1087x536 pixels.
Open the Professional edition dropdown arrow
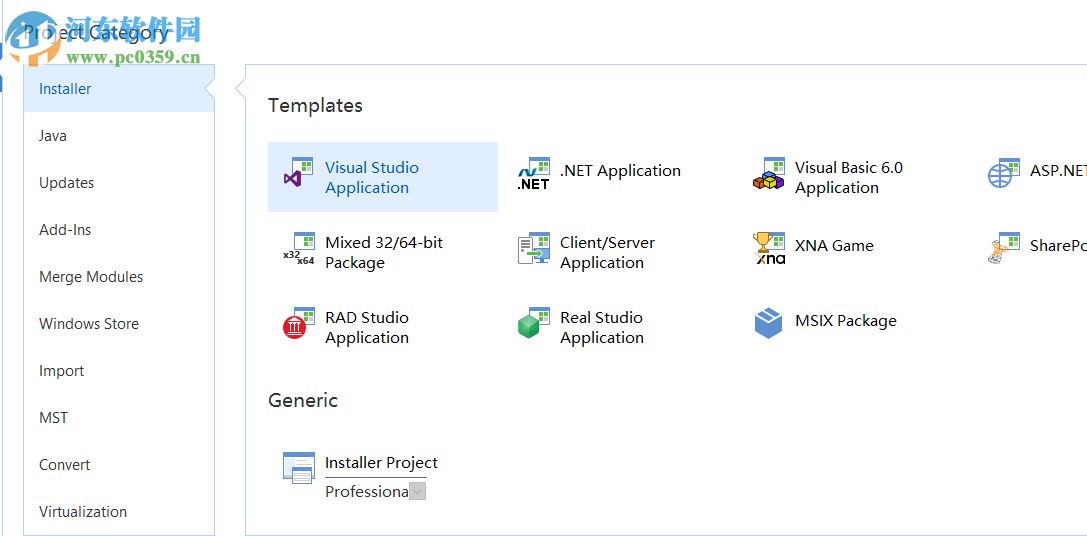(417, 492)
